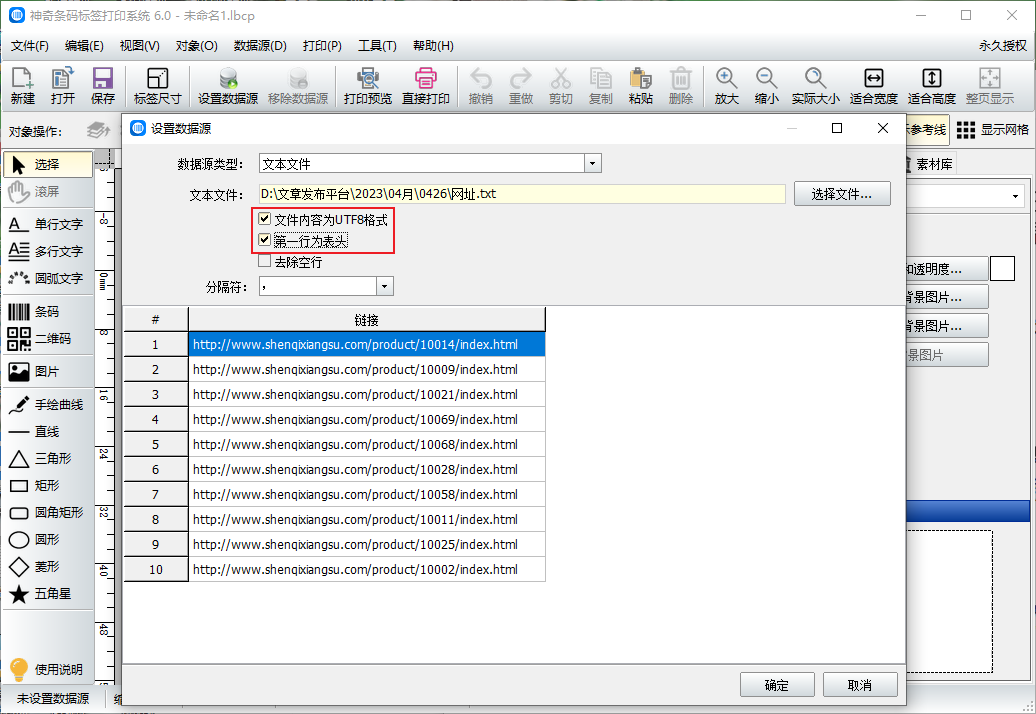Set actual size 实际大小
Viewport: 1036px width, 714px height.
(x=815, y=86)
